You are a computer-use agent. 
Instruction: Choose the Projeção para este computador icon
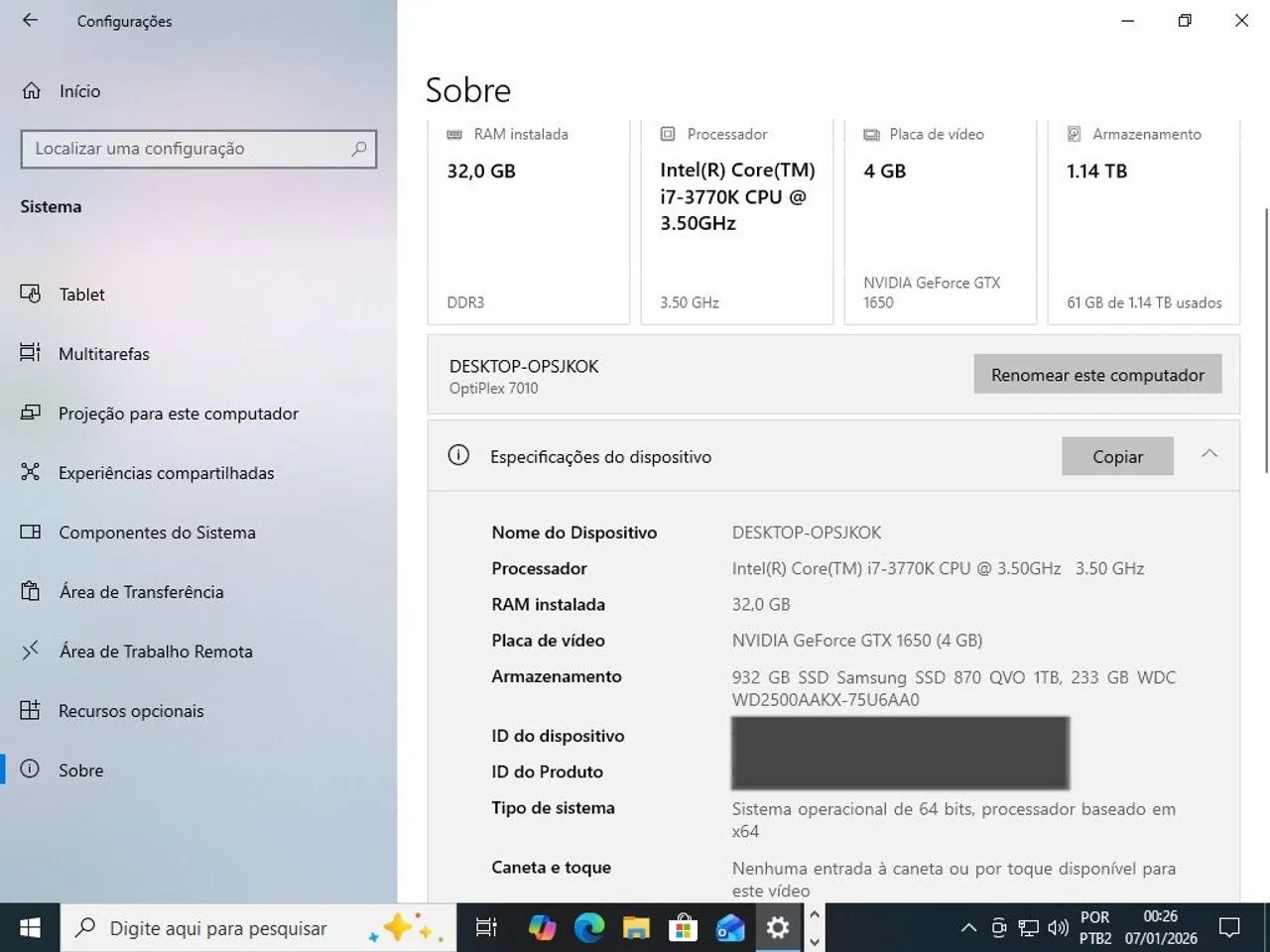pos(31,413)
